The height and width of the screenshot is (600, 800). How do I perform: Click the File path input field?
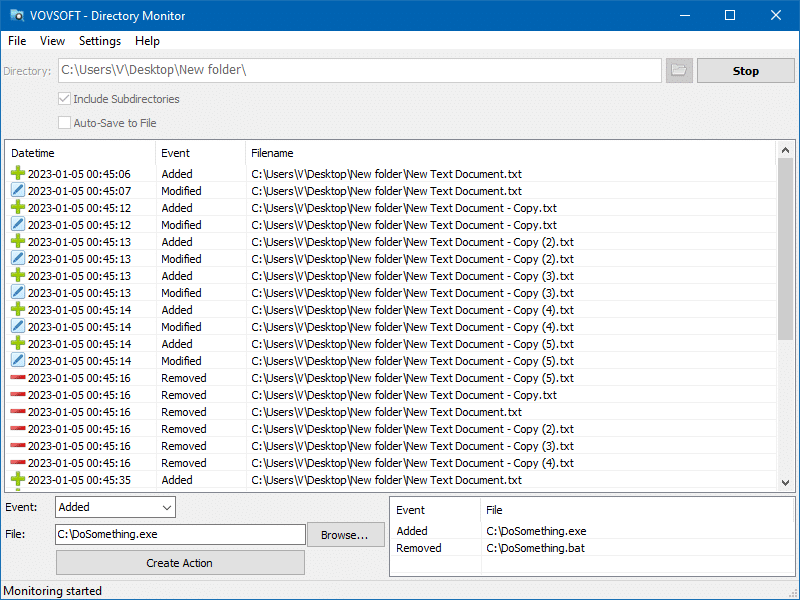[180, 535]
